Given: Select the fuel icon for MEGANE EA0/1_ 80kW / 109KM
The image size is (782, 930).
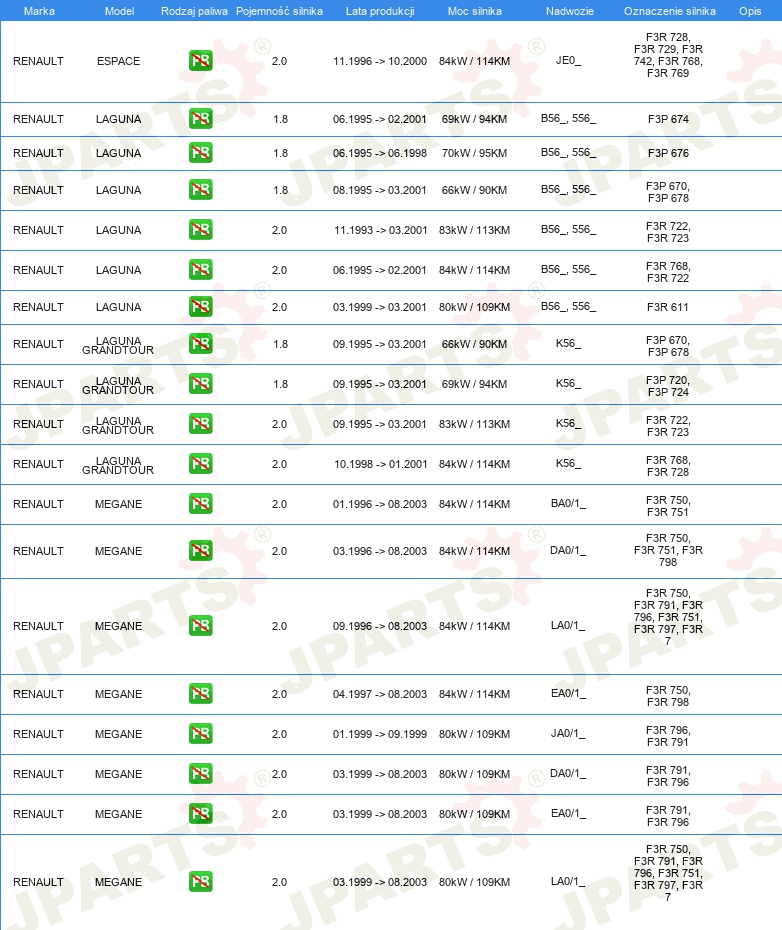Looking at the screenshot, I should point(201,814).
